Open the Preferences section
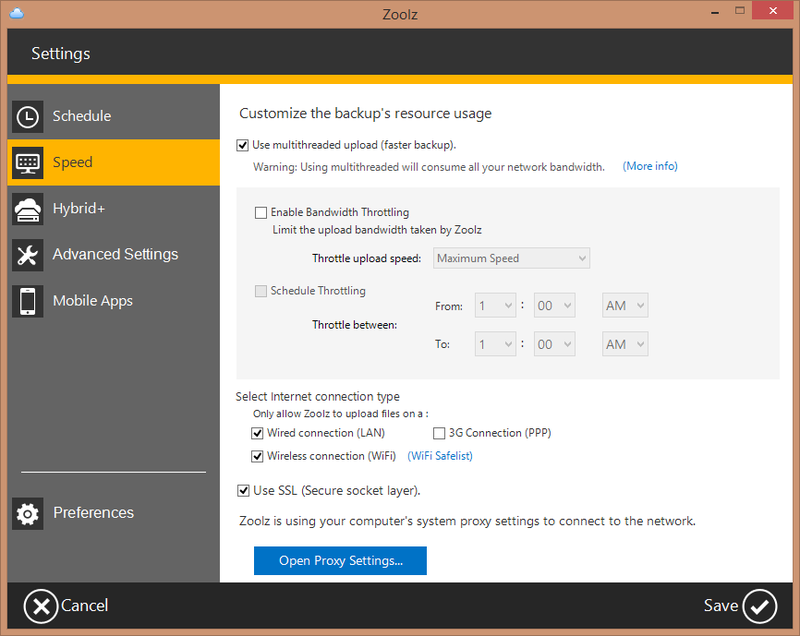Screen dimensions: 800x636 coord(113,513)
